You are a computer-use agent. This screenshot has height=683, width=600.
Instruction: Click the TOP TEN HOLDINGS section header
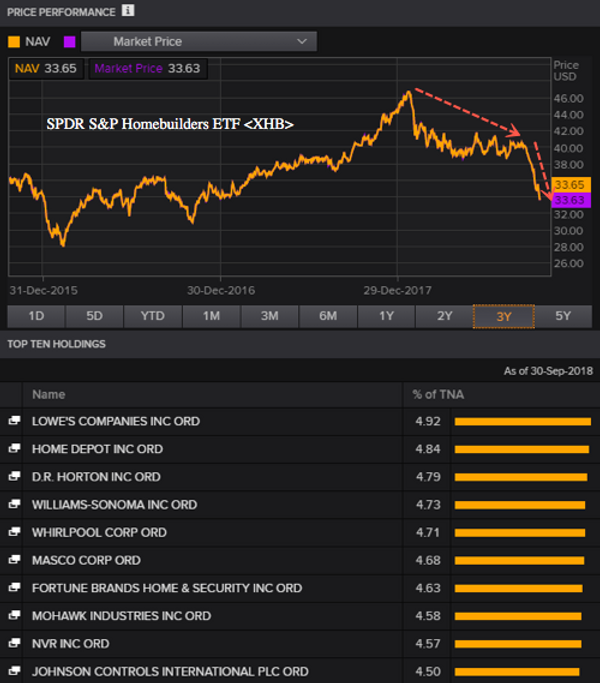(56, 344)
